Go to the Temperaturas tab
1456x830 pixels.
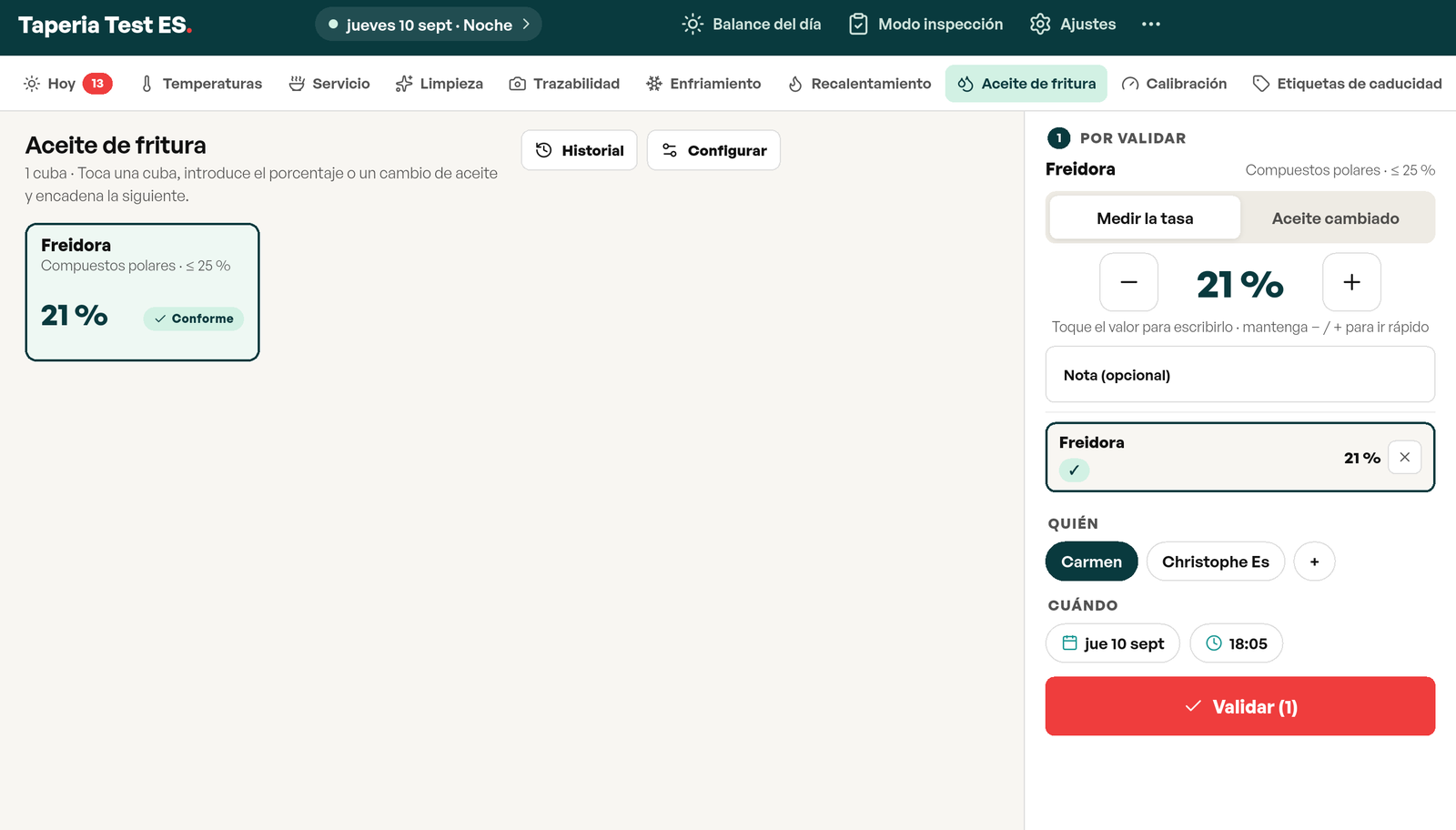pos(201,84)
